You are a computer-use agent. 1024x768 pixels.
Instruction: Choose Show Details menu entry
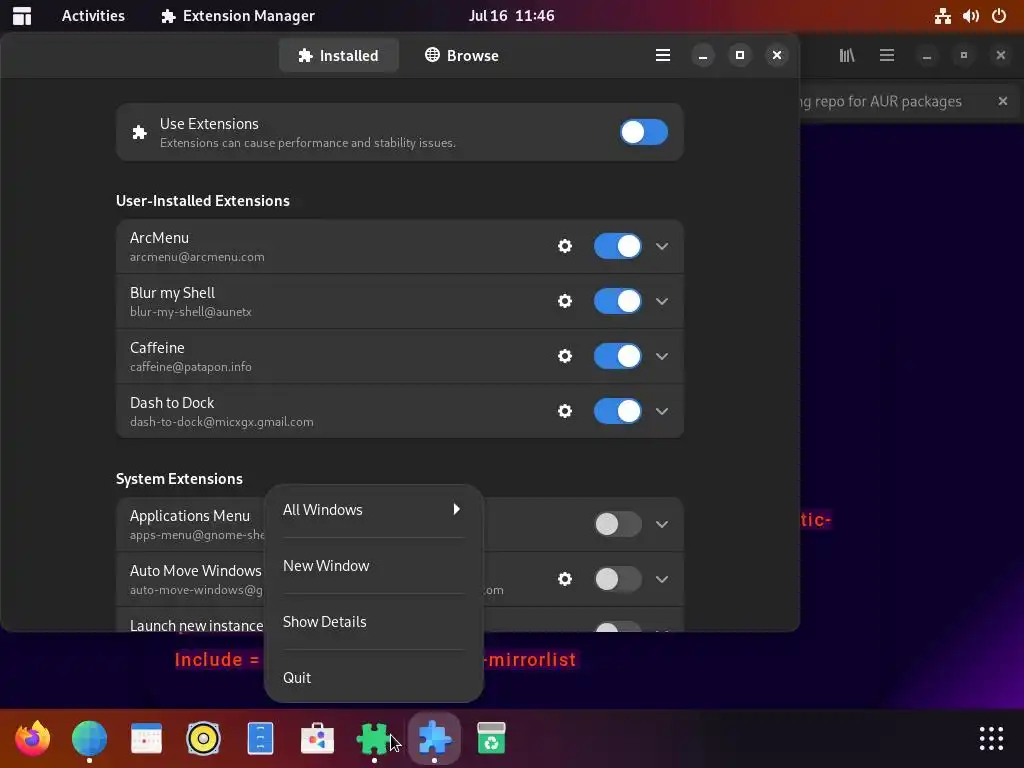tap(374, 622)
